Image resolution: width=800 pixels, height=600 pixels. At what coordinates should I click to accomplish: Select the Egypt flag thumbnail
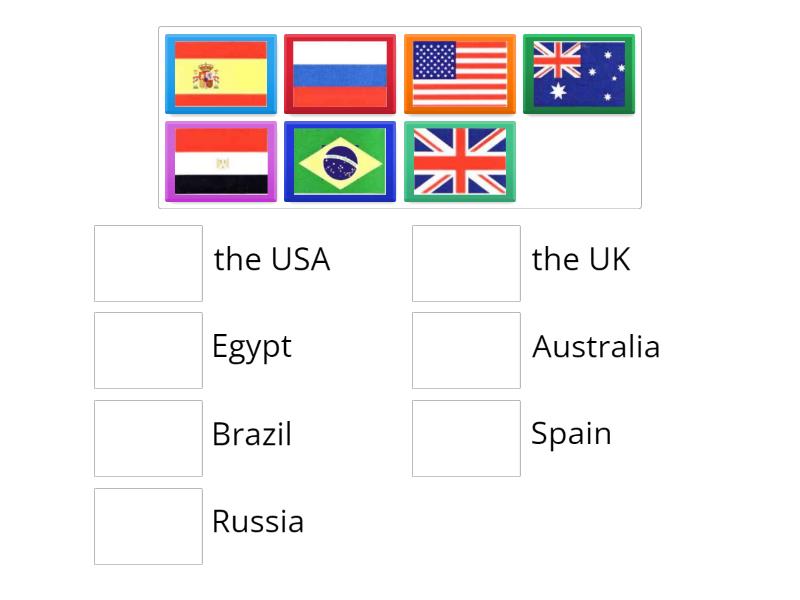(220, 161)
